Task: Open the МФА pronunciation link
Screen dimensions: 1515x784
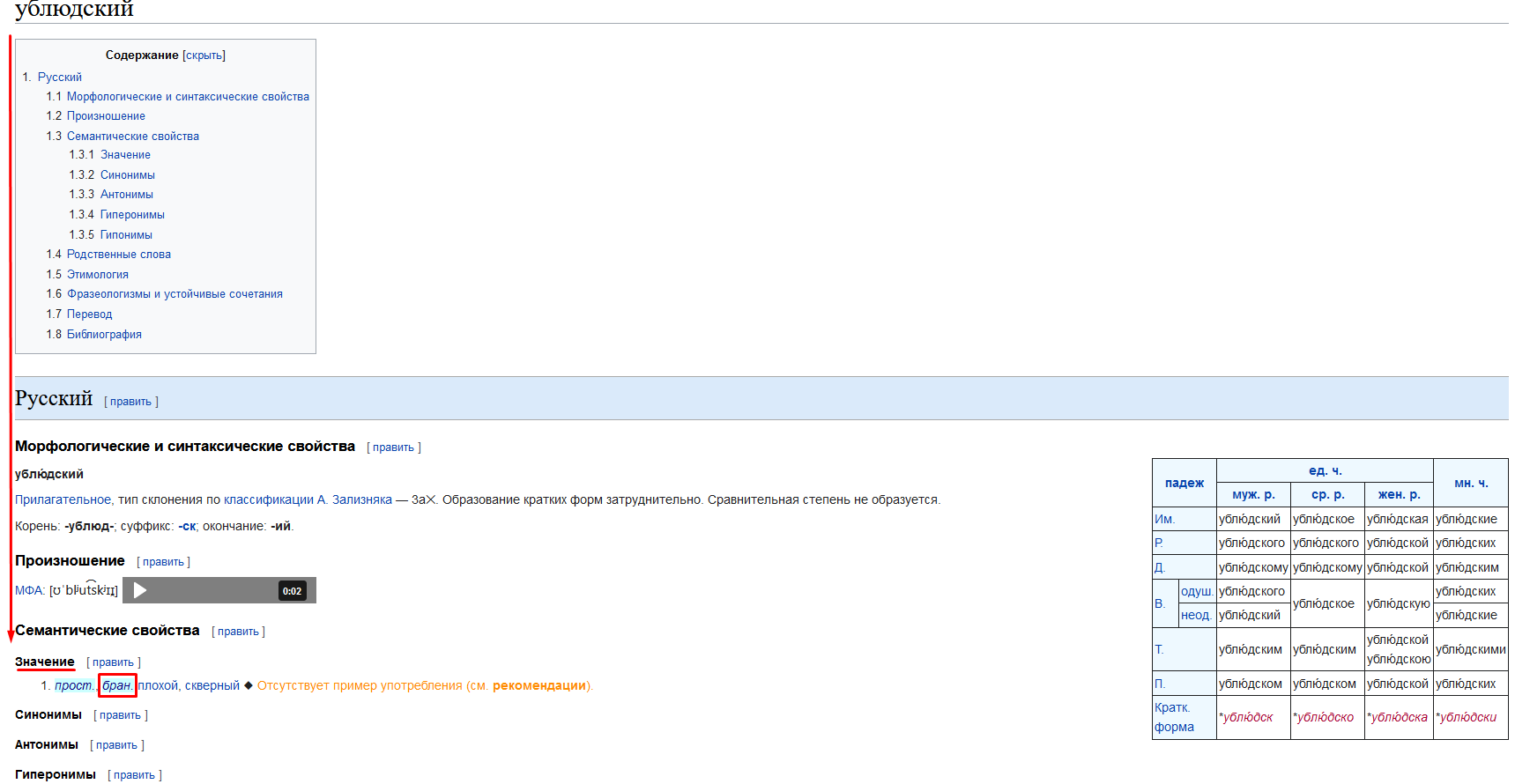Action: pyautogui.click(x=29, y=590)
